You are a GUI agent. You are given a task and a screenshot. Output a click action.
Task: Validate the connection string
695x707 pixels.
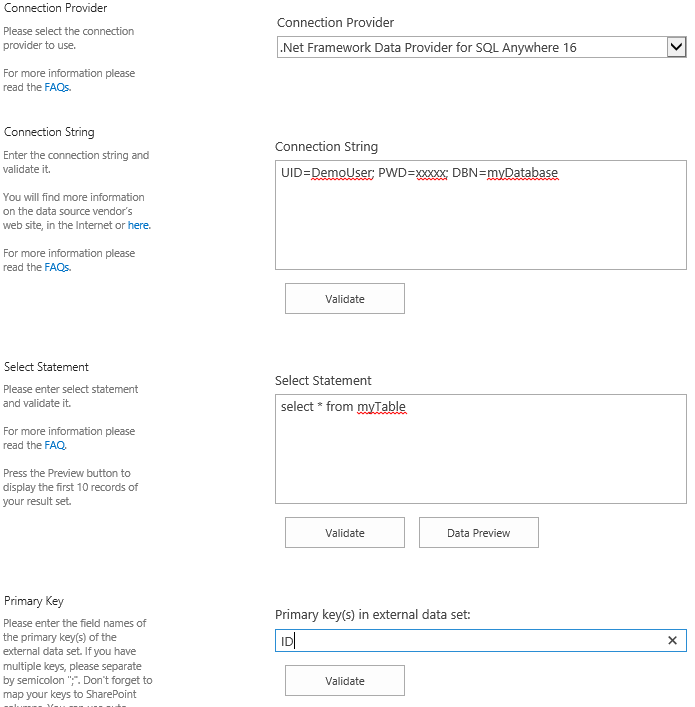coord(345,299)
